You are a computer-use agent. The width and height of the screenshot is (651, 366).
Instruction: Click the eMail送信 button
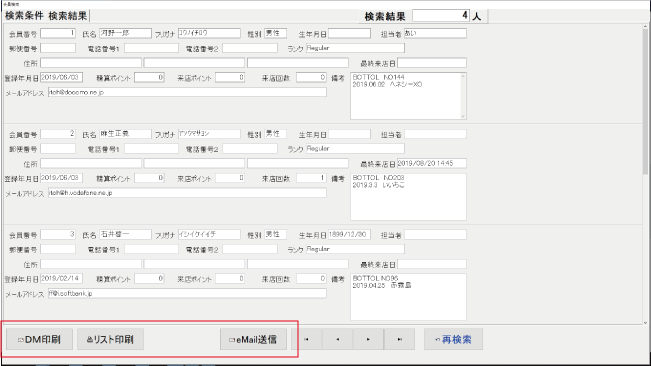253,339
